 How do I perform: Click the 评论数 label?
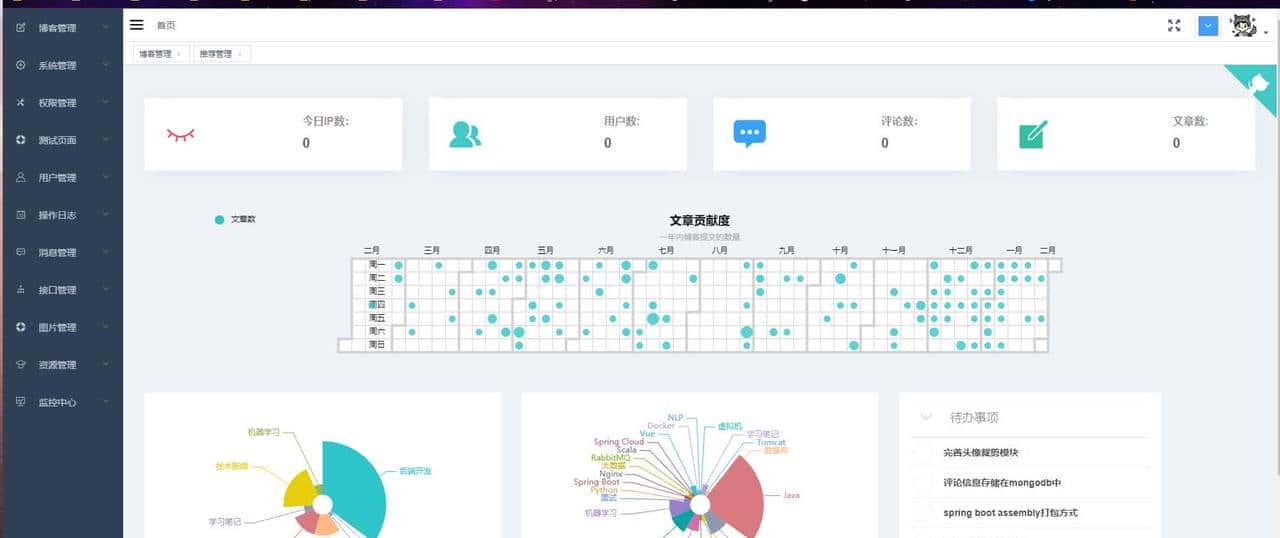click(899, 121)
